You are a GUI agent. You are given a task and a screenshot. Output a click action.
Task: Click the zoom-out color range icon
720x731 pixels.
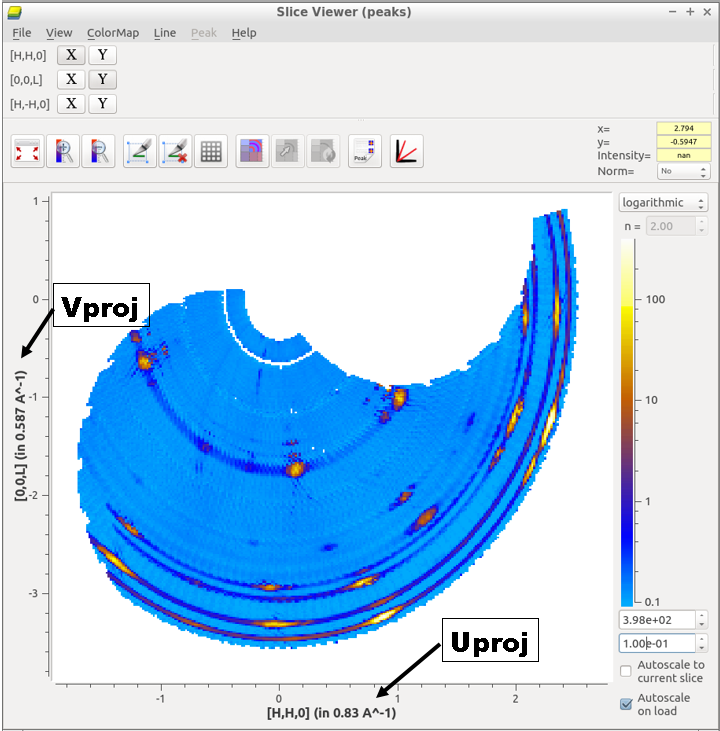pyautogui.click(x=98, y=151)
